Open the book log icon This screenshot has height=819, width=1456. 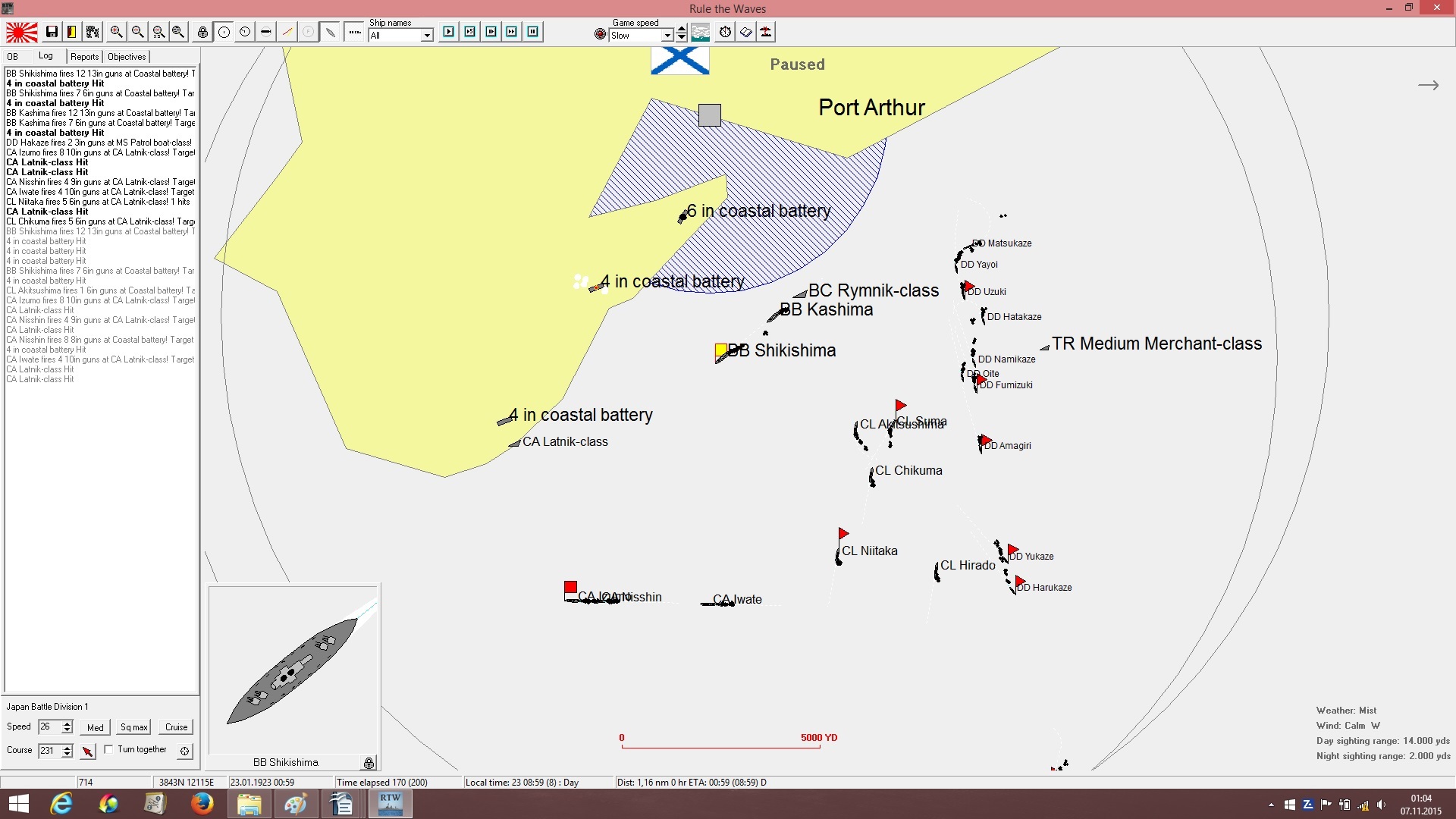746,32
